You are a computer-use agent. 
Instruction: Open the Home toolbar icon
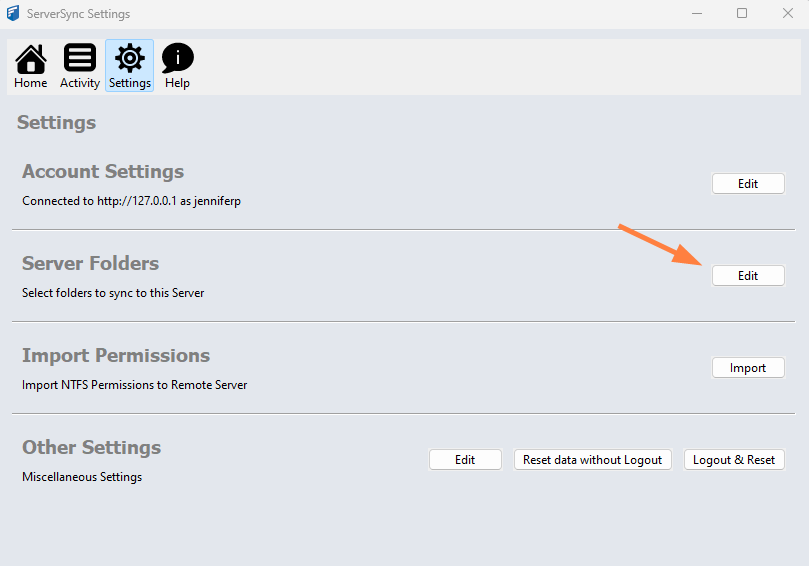click(30, 66)
